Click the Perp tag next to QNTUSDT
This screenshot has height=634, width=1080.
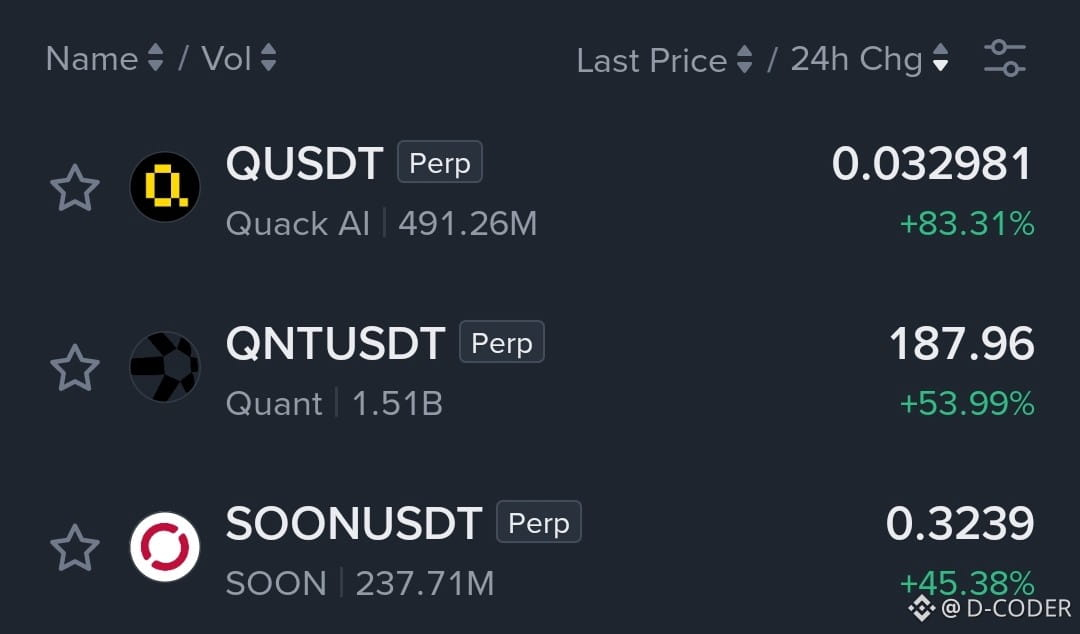pyautogui.click(x=501, y=342)
